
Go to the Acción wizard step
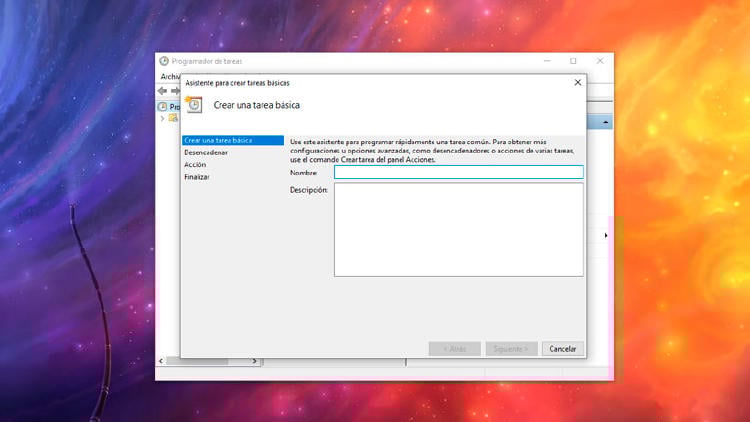pyautogui.click(x=195, y=164)
